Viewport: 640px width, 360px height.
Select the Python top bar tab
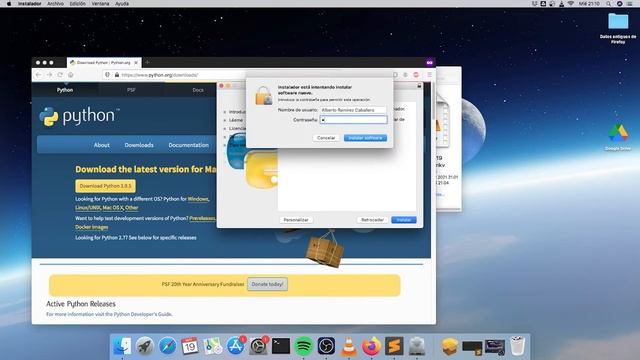click(x=65, y=90)
